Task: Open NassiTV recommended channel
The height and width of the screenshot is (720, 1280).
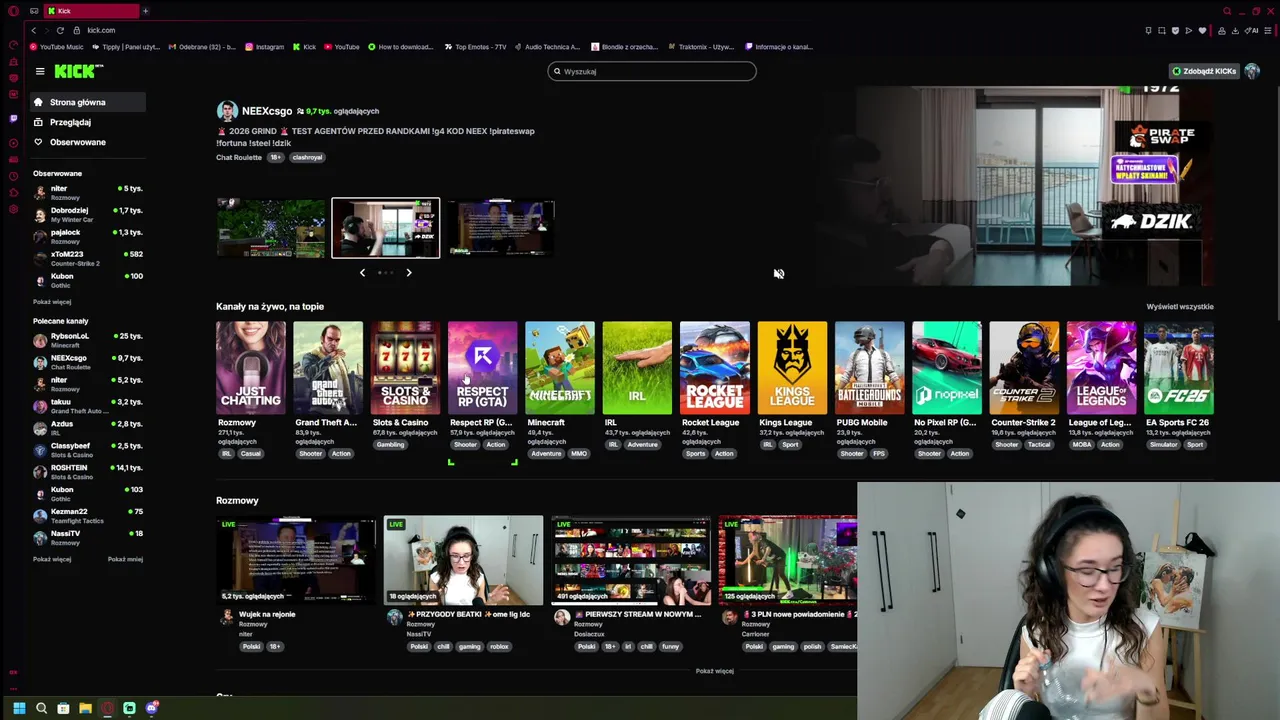Action: click(88, 538)
